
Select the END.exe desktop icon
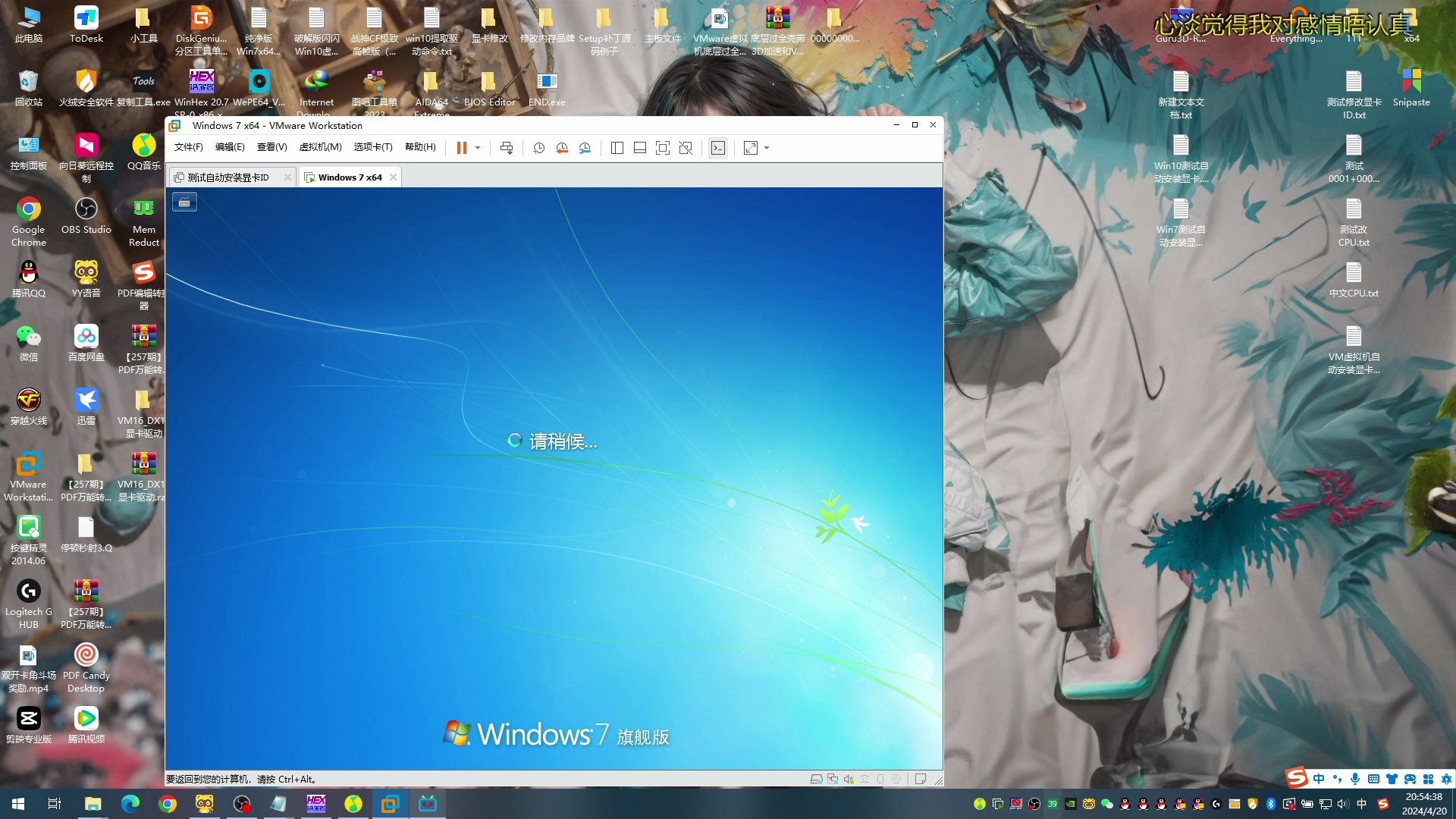coord(547,89)
